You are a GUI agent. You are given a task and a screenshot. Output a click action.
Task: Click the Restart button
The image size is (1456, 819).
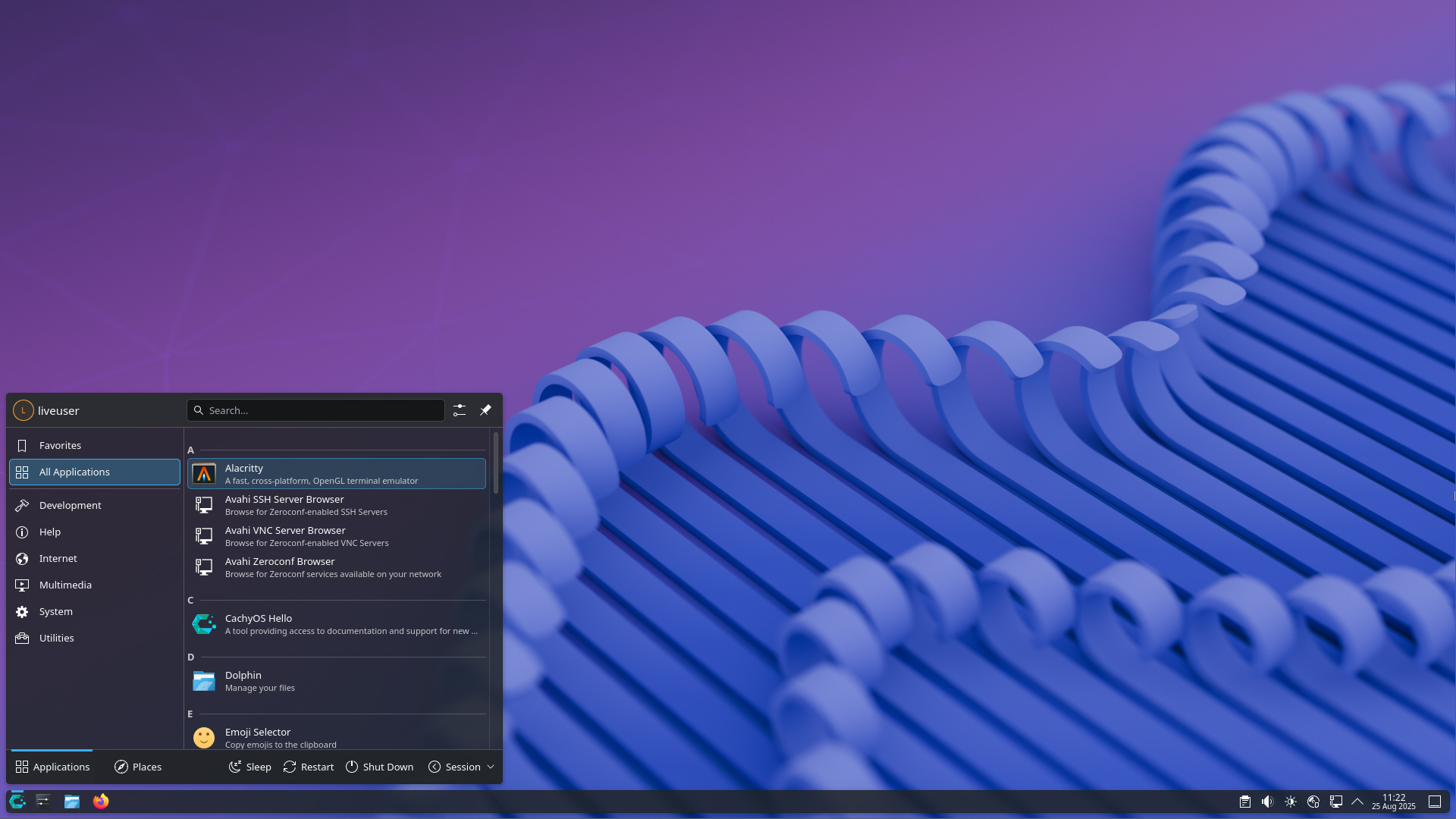[x=308, y=767]
